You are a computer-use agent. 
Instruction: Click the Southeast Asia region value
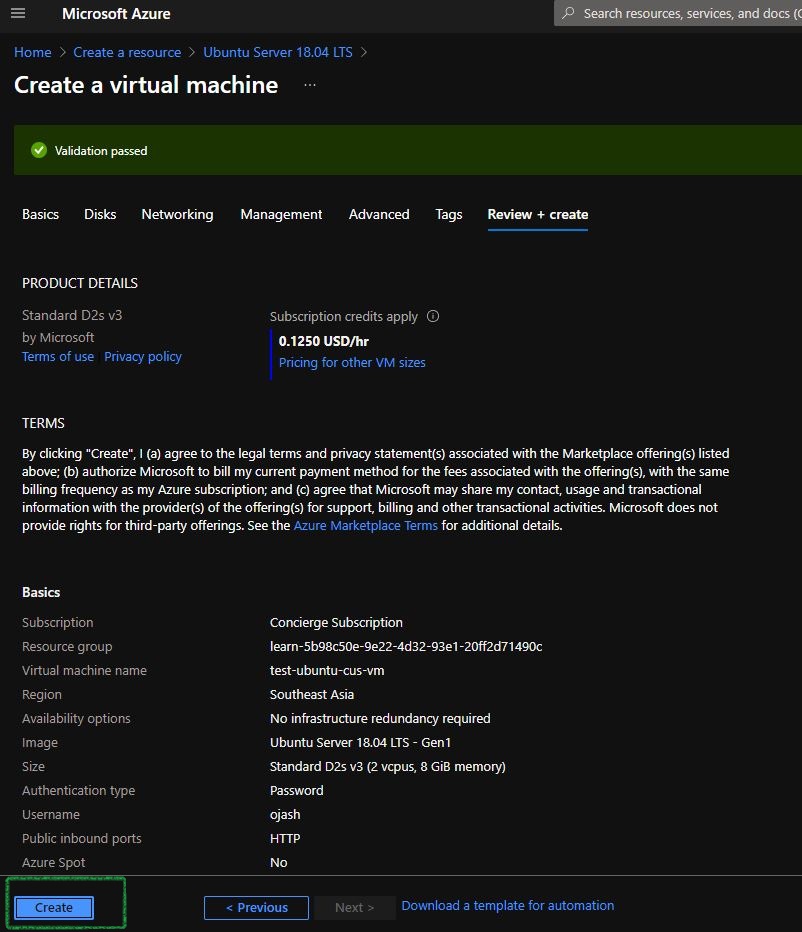pyautogui.click(x=312, y=694)
